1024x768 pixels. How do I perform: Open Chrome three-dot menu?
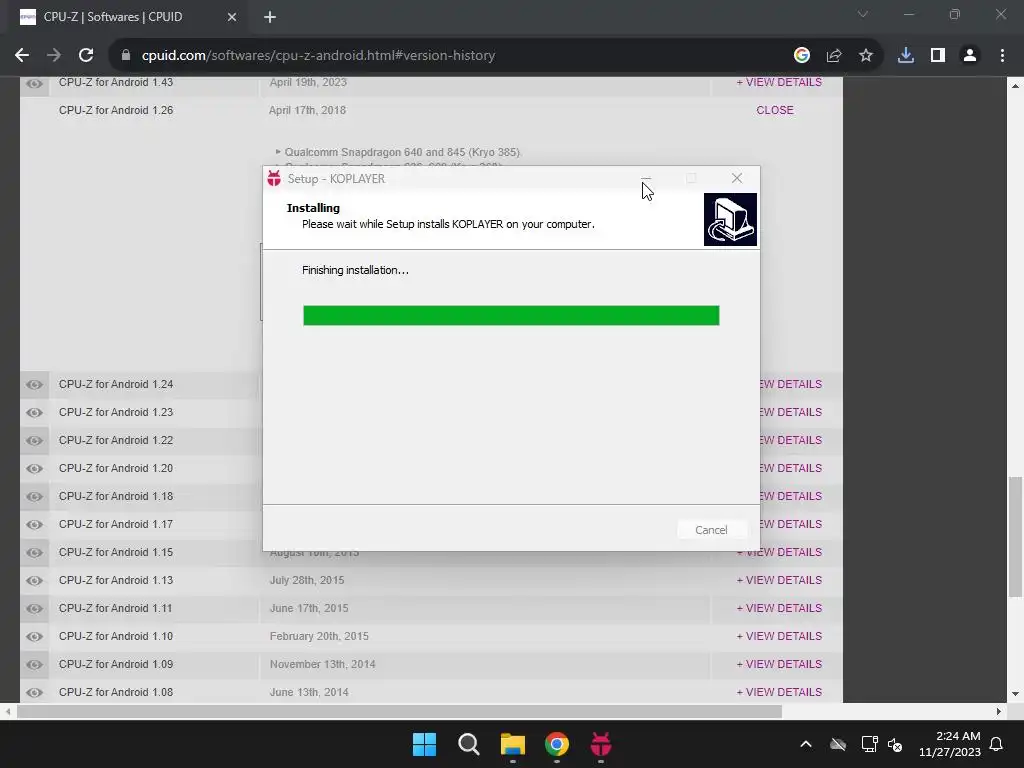[x=1002, y=56]
